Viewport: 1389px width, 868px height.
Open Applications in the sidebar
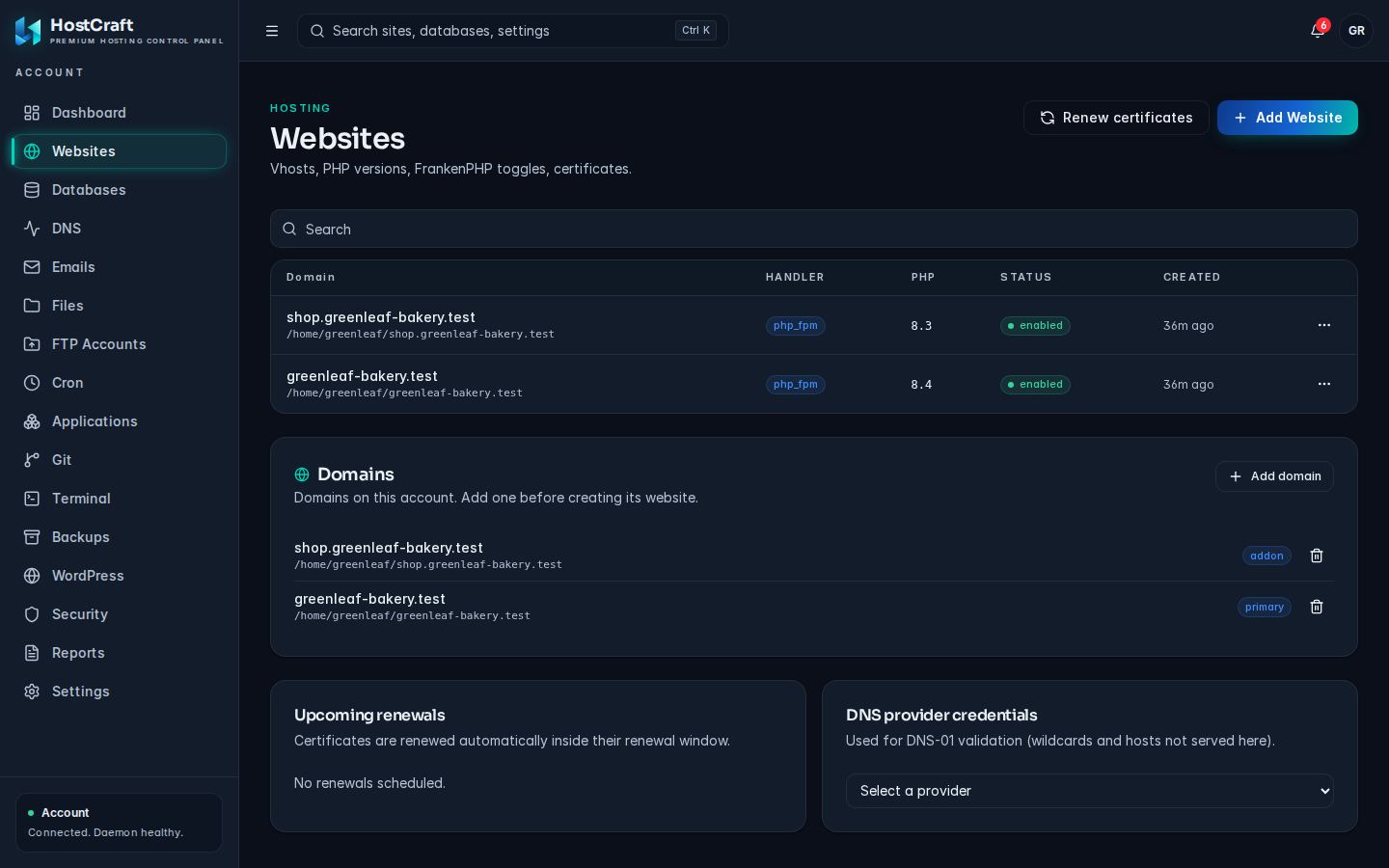click(120, 421)
